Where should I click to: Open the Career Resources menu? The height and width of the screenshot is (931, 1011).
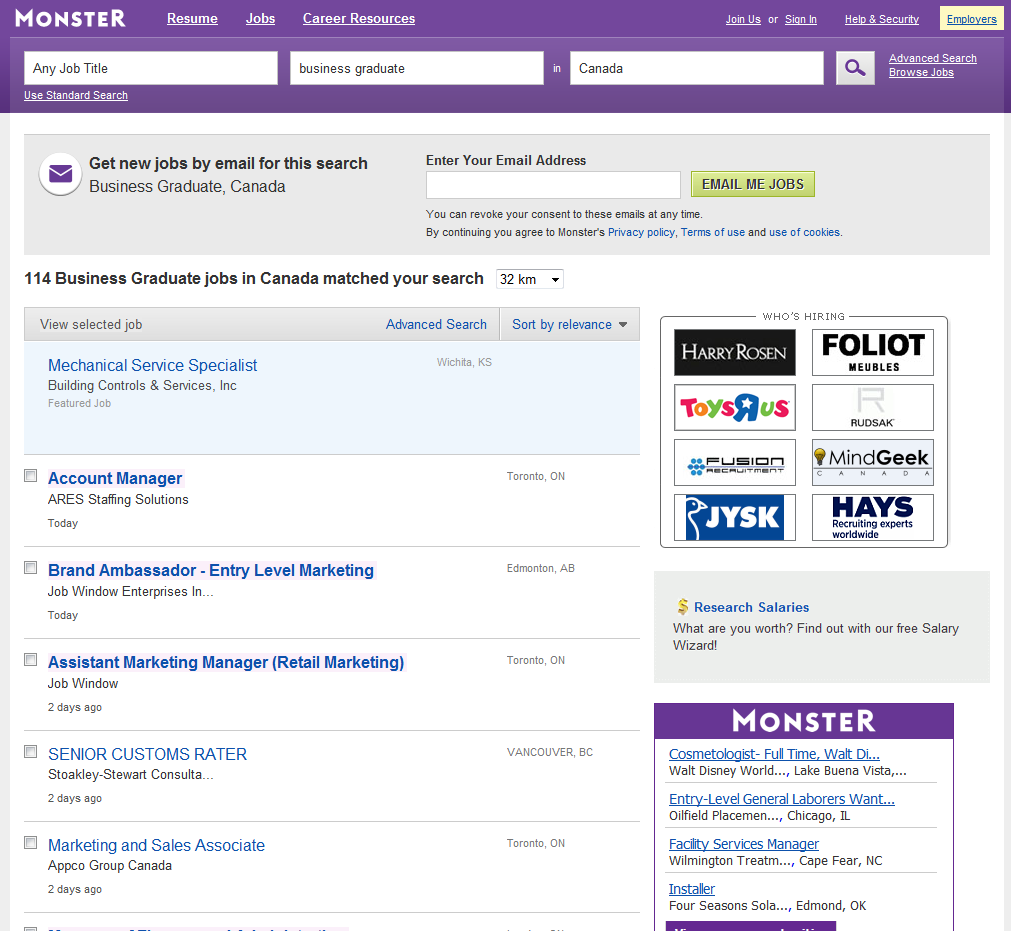coord(359,19)
